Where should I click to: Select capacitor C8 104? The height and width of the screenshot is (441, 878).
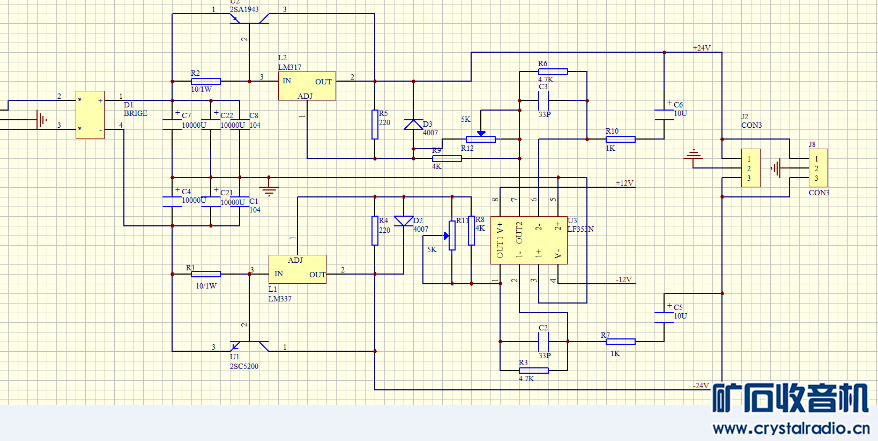tap(239, 124)
